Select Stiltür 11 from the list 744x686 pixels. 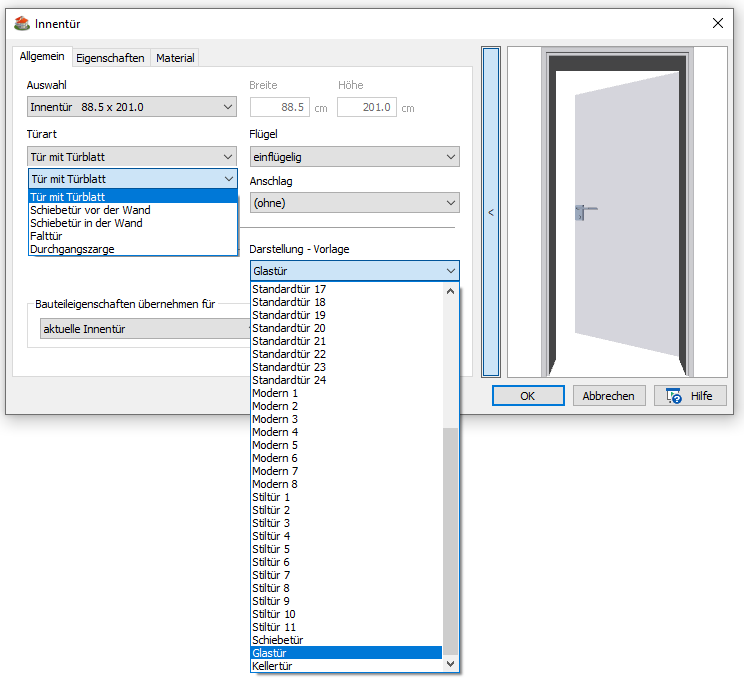click(274, 627)
